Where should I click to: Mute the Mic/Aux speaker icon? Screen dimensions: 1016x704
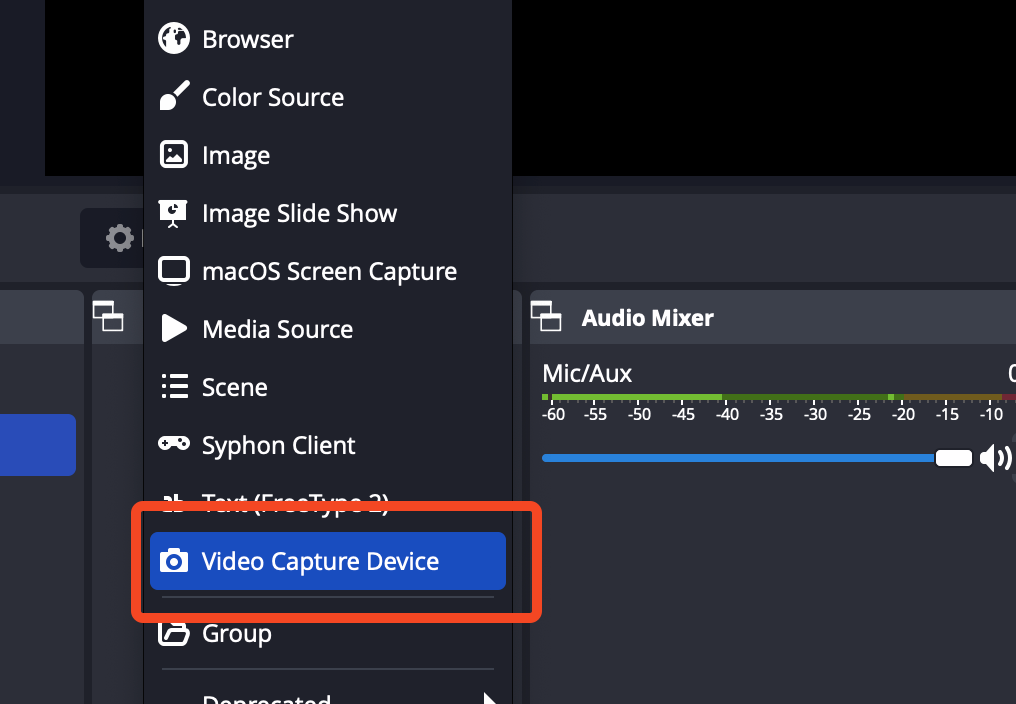pyautogui.click(x=994, y=458)
